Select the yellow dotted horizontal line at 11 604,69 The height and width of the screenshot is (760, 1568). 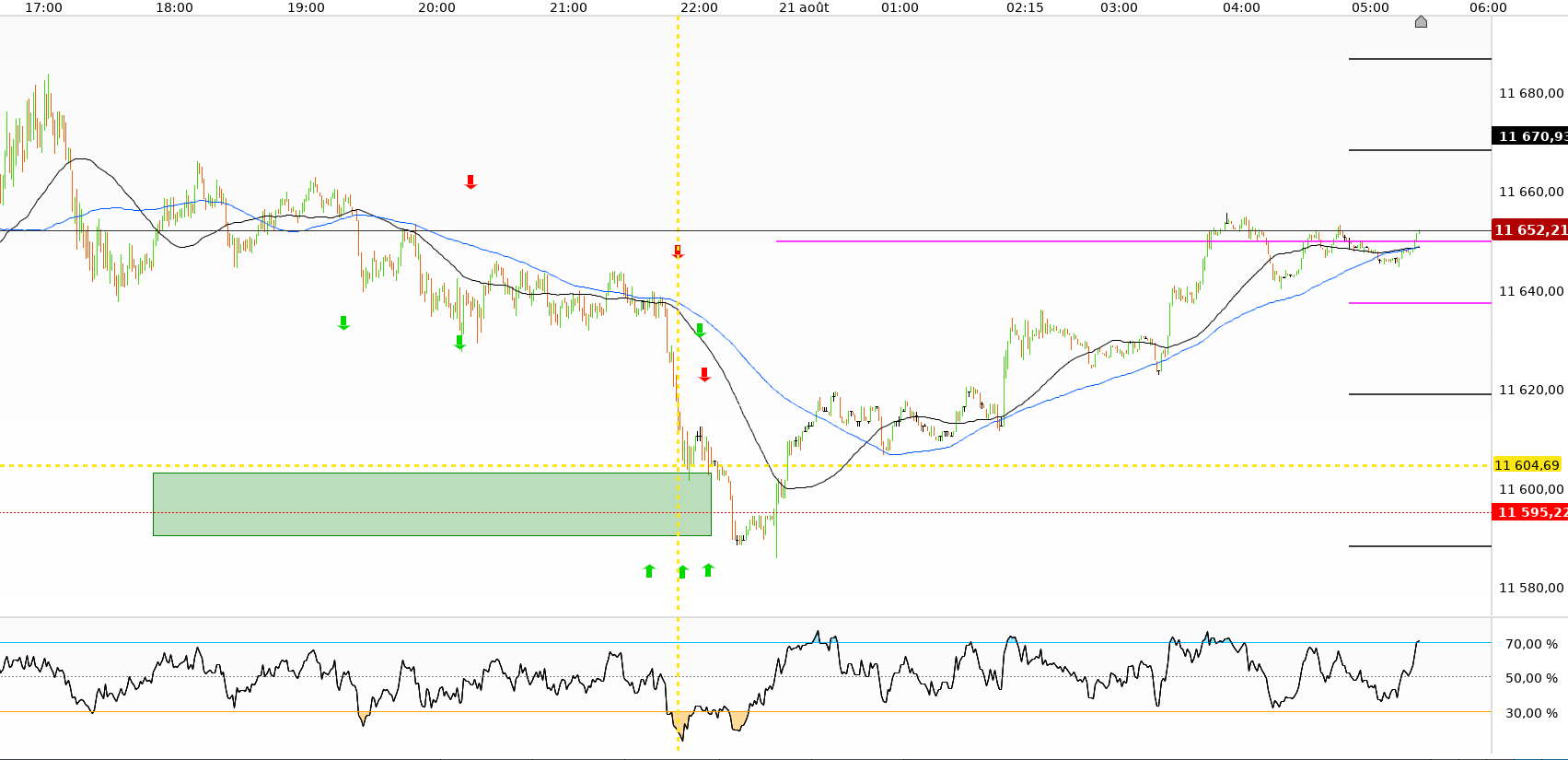coord(746,465)
